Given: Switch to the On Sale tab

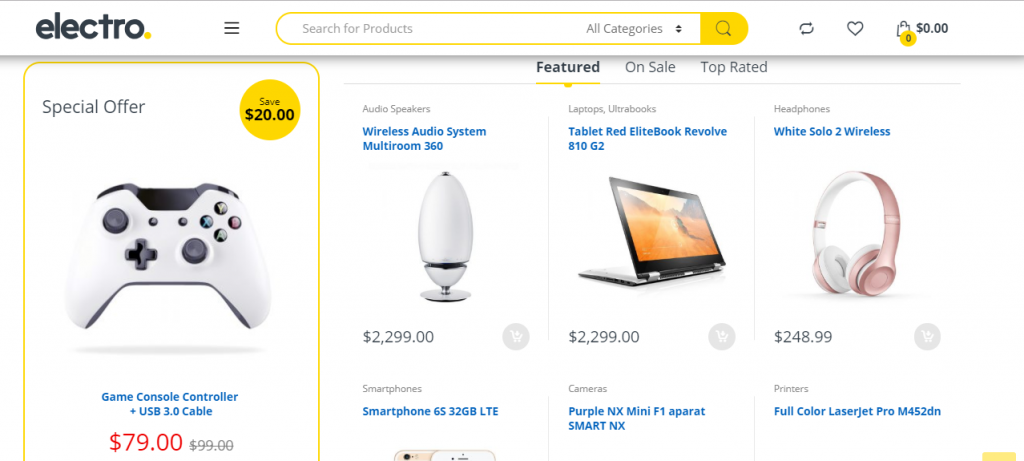Looking at the screenshot, I should [x=650, y=67].
